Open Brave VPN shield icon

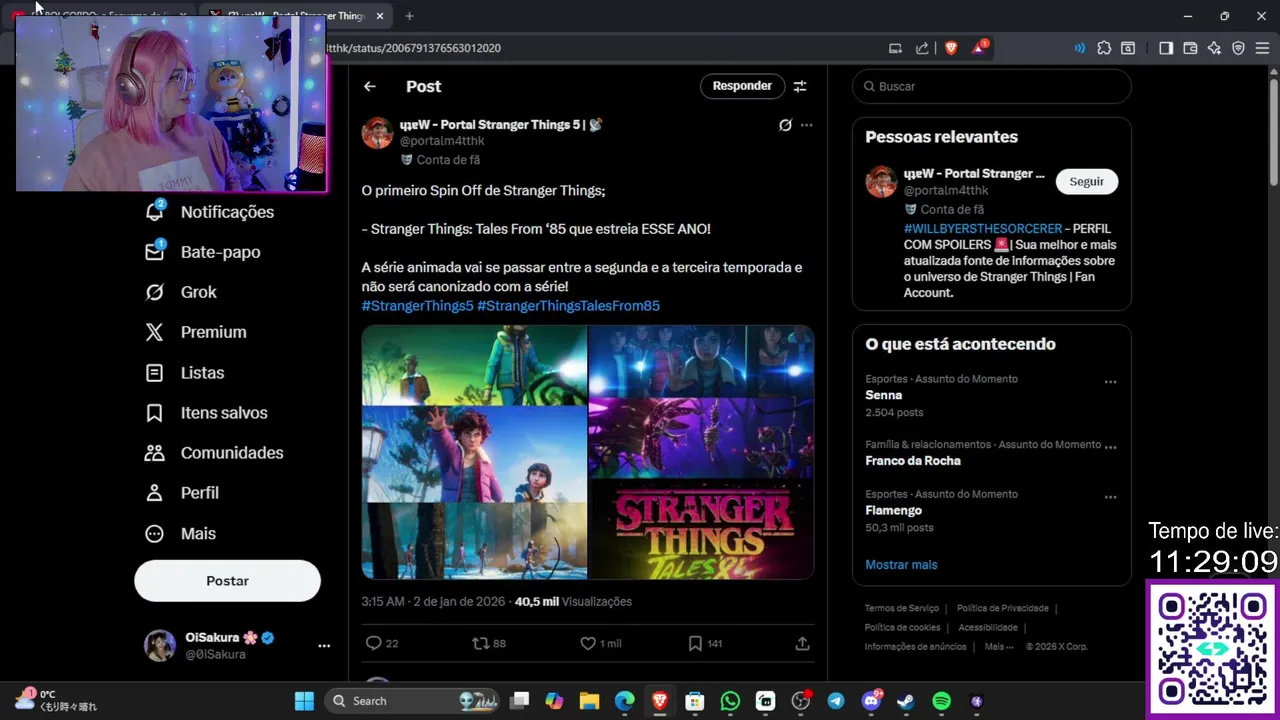[1238, 47]
